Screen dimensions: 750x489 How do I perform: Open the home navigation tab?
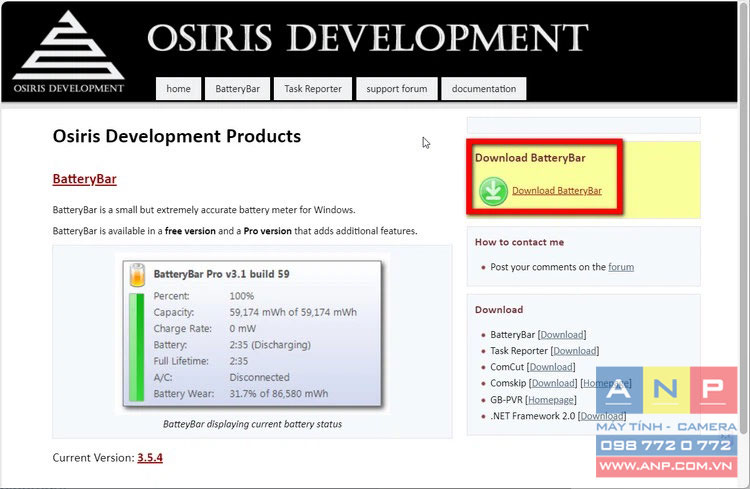178,89
